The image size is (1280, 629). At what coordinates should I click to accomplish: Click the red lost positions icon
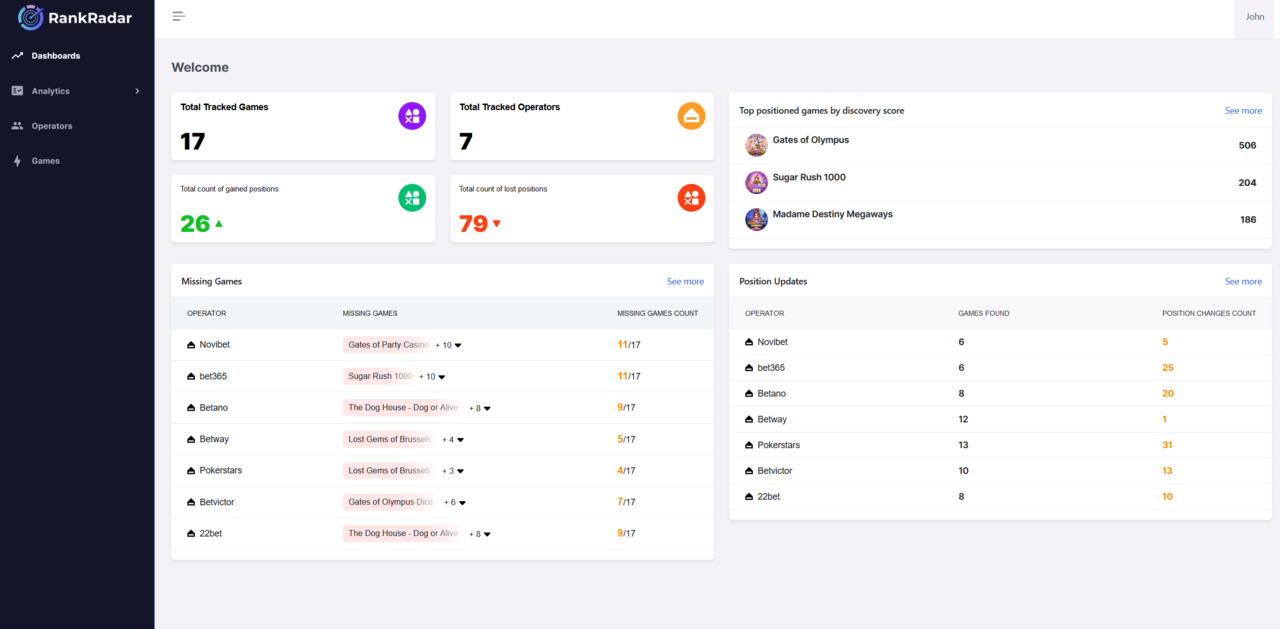click(x=691, y=198)
